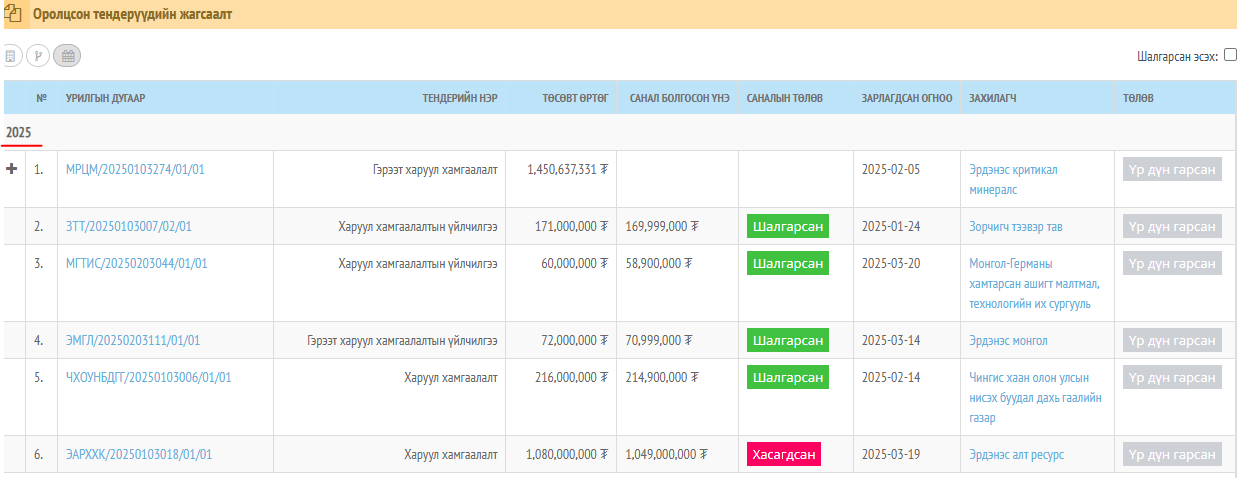Sort by ТЕНДЕРИЙН НЭР column header
This screenshot has width=1241, height=478.
[x=460, y=98]
